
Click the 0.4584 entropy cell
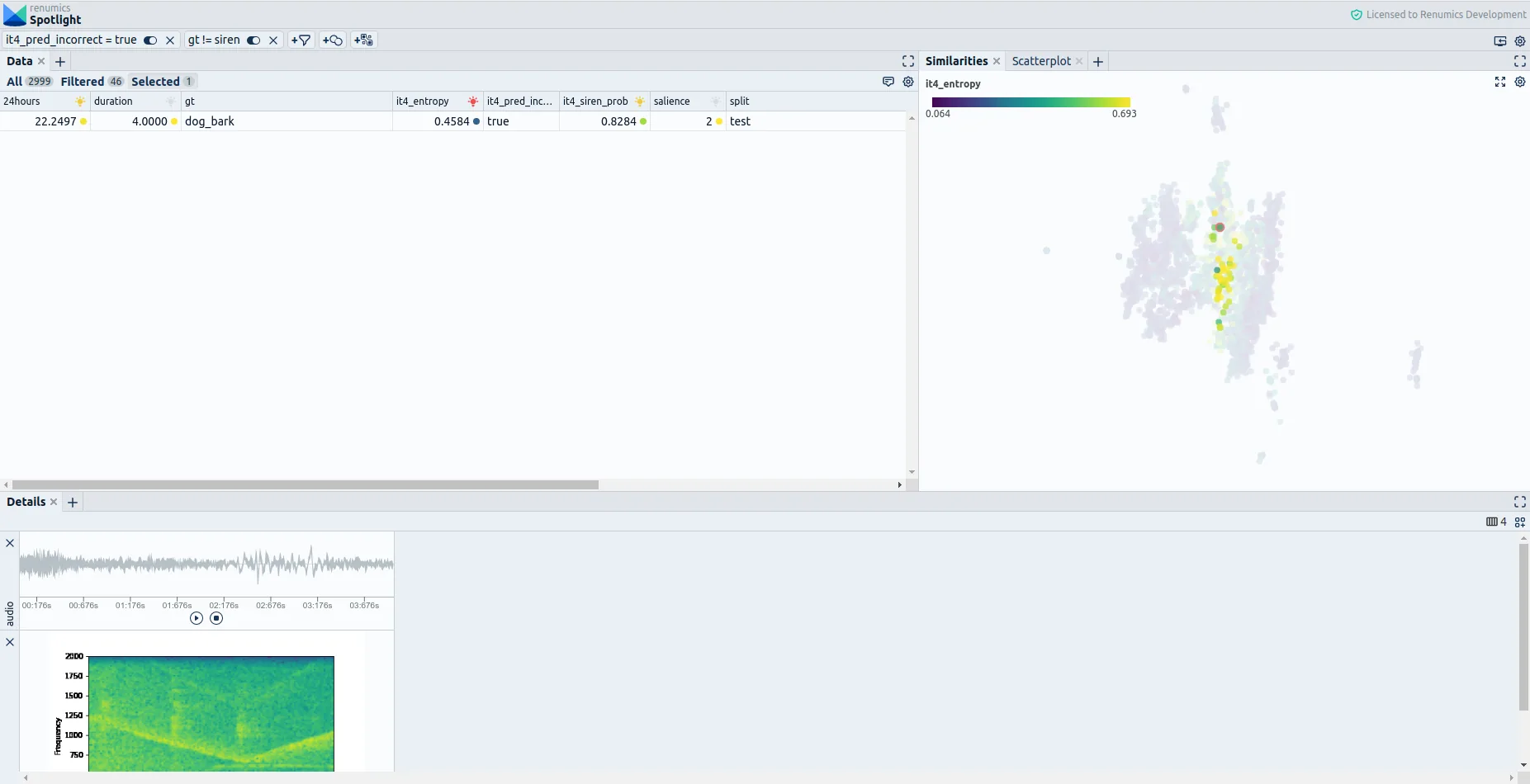click(438, 121)
